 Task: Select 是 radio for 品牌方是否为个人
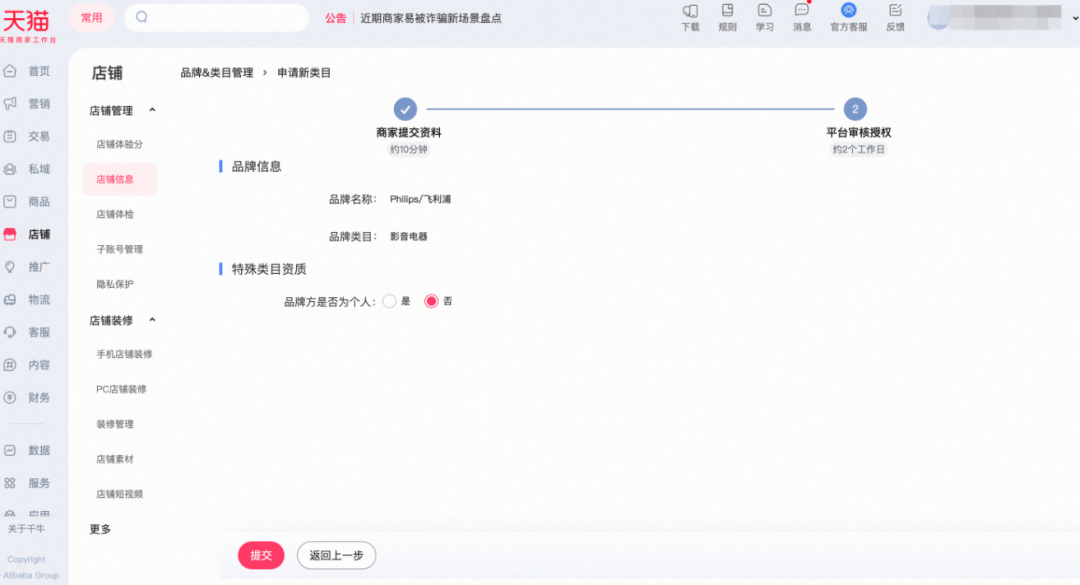point(390,301)
